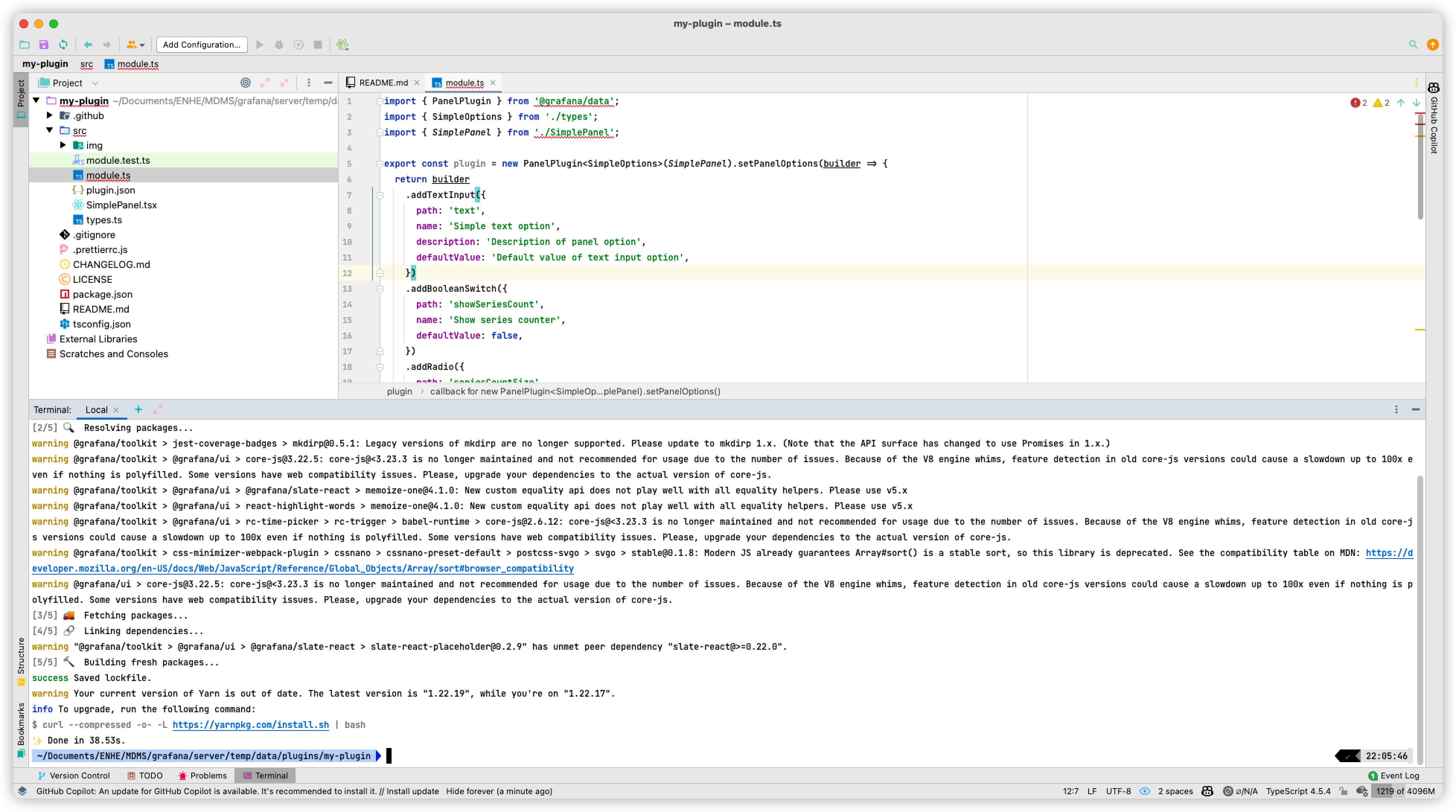Click the Select Opened File target icon
Viewport: 1456px width, 812px height.
245,83
